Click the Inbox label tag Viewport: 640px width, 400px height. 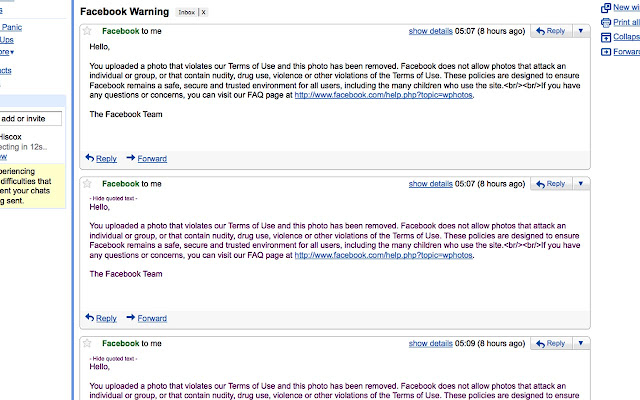(187, 12)
